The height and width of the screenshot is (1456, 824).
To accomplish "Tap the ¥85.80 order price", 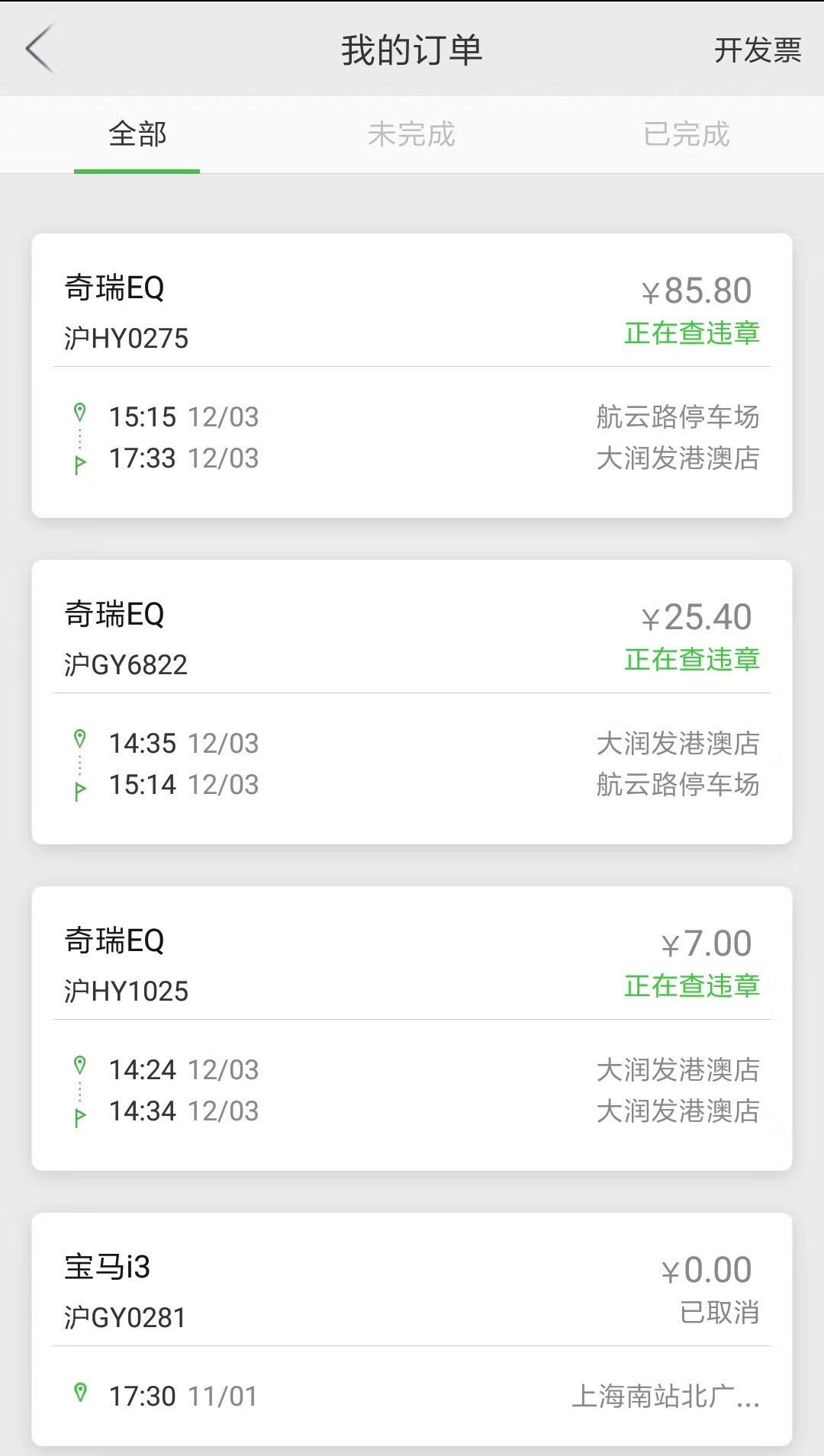I will coord(697,291).
